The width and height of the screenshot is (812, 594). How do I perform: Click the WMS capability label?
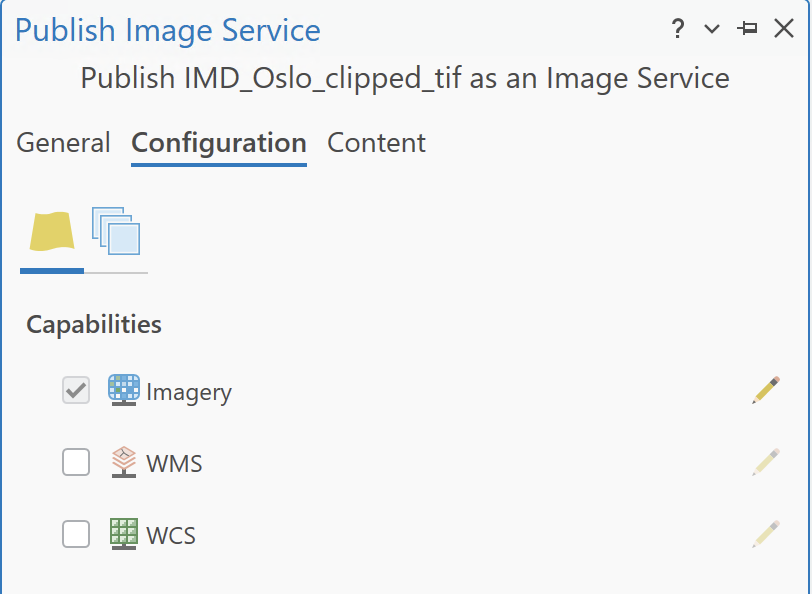(174, 463)
